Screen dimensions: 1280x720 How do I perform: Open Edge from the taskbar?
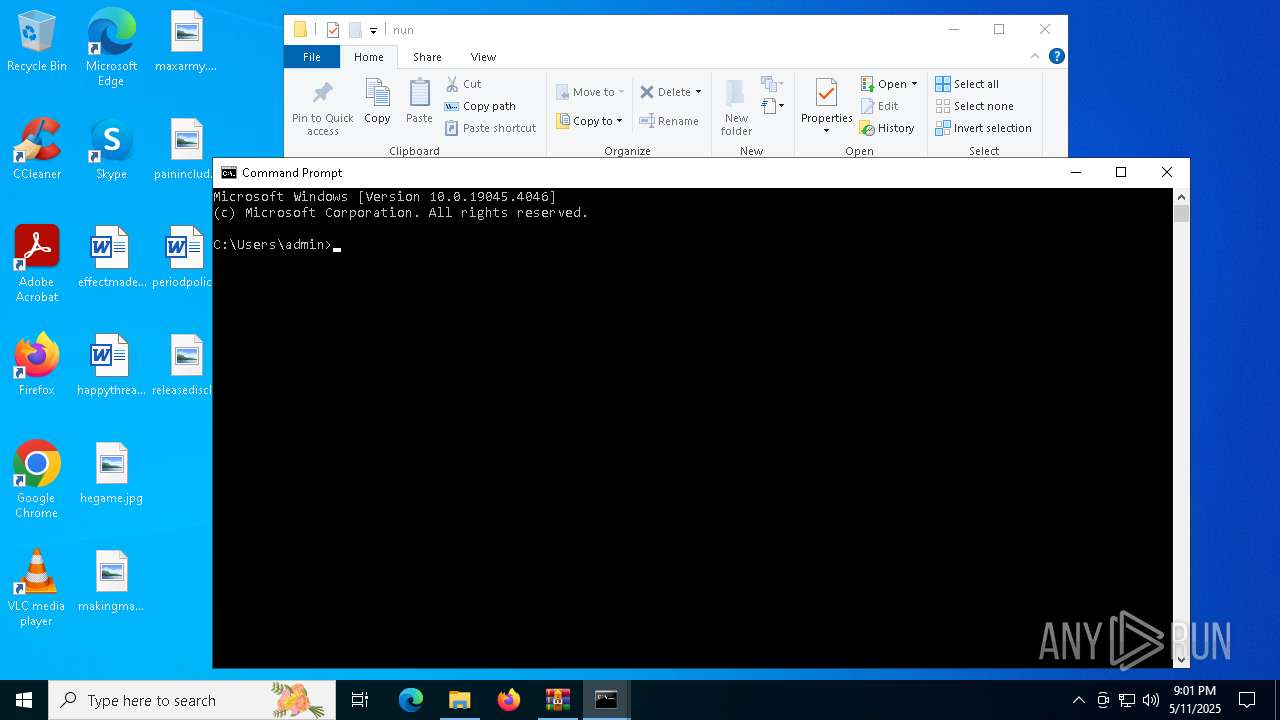point(411,700)
